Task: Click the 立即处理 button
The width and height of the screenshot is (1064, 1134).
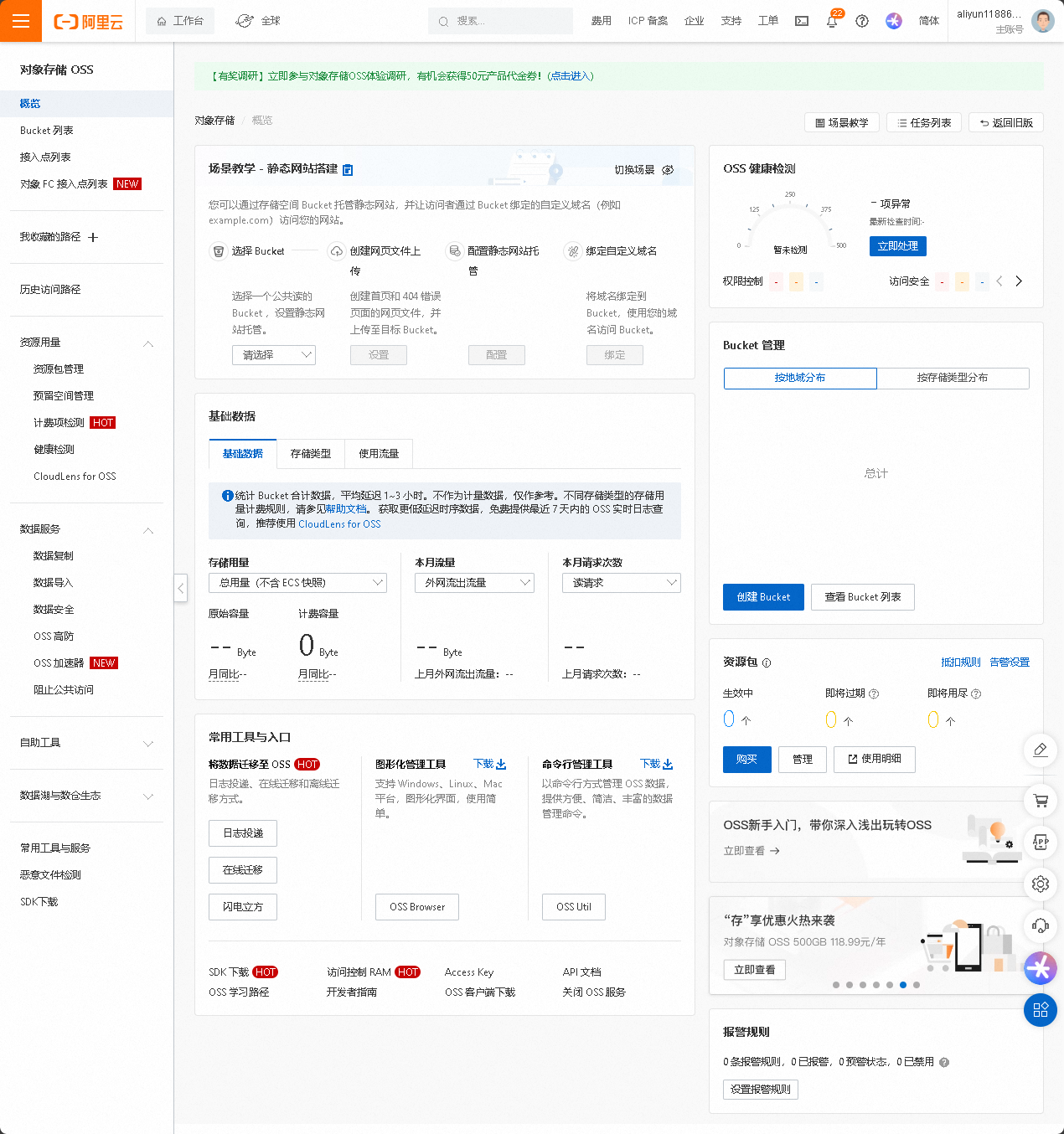Action: (x=898, y=246)
